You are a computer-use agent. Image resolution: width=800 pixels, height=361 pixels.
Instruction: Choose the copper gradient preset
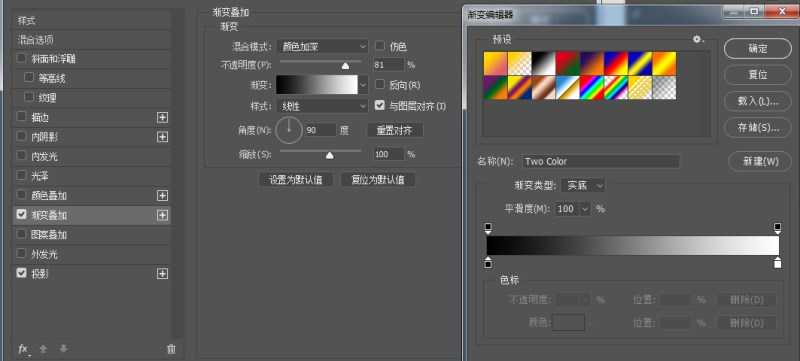tap(544, 88)
